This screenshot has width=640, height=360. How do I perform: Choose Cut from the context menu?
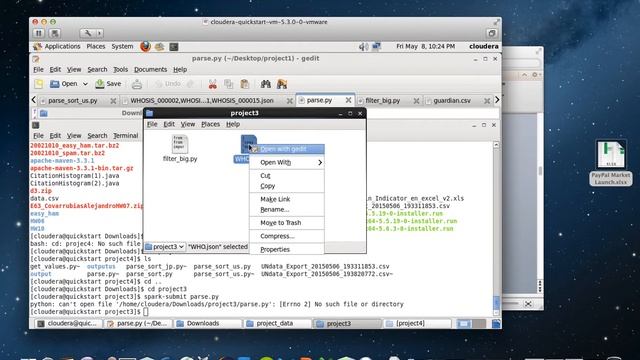click(287, 176)
